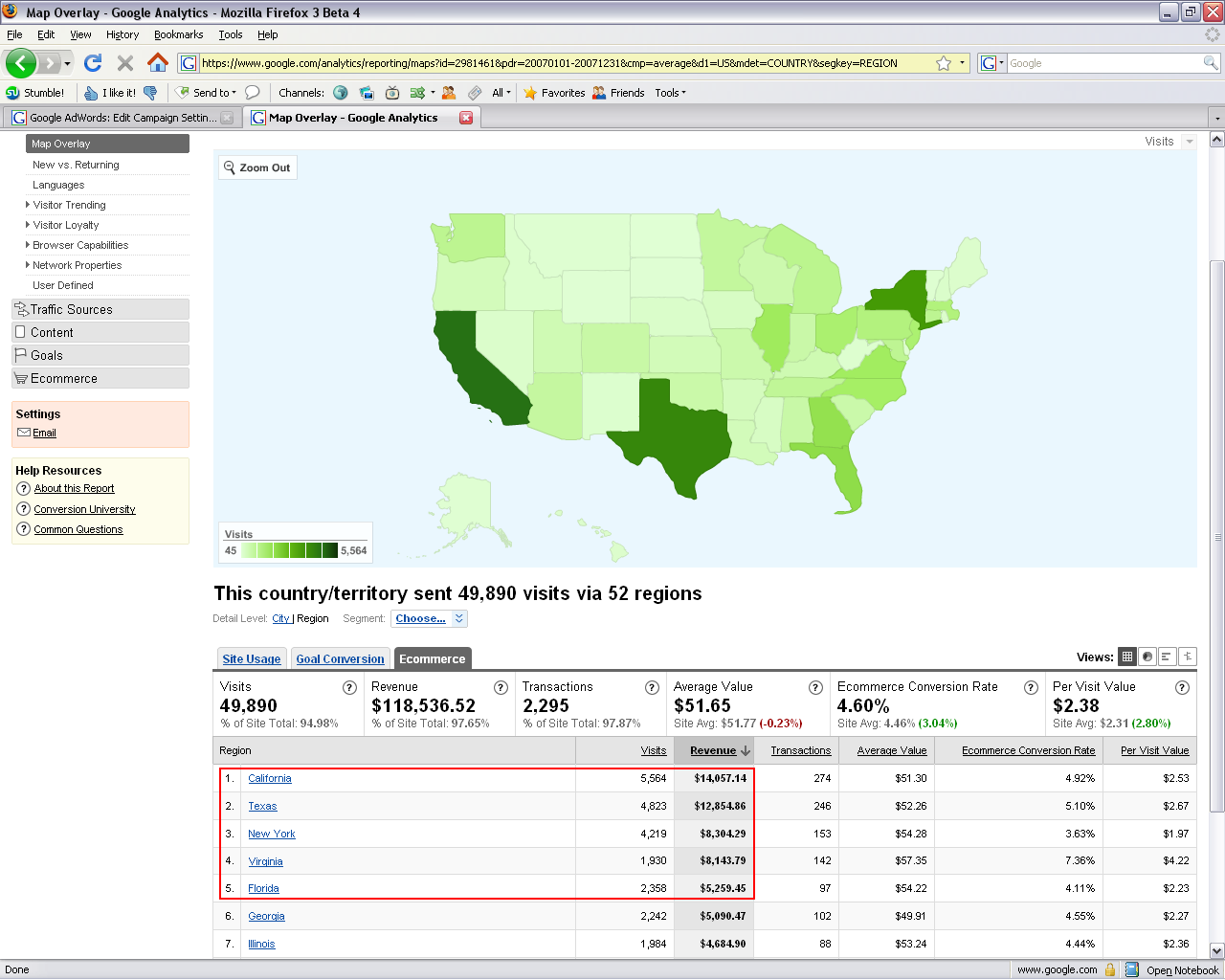Click in the URL address bar

(565, 63)
